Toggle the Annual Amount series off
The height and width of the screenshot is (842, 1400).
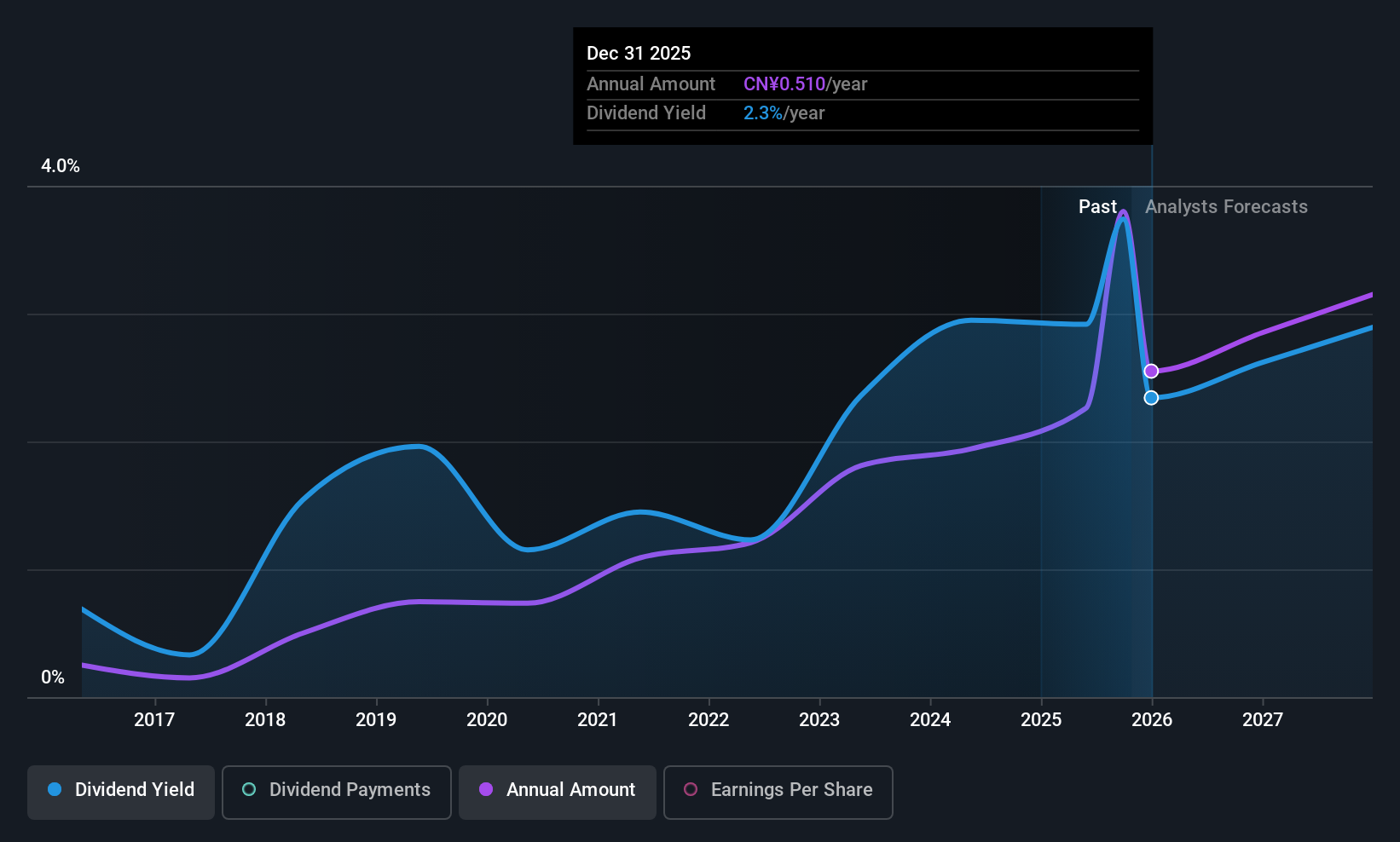click(558, 792)
